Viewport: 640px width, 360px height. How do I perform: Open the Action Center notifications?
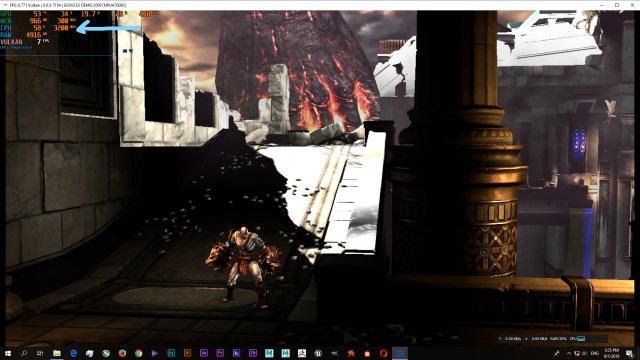pos(630,353)
